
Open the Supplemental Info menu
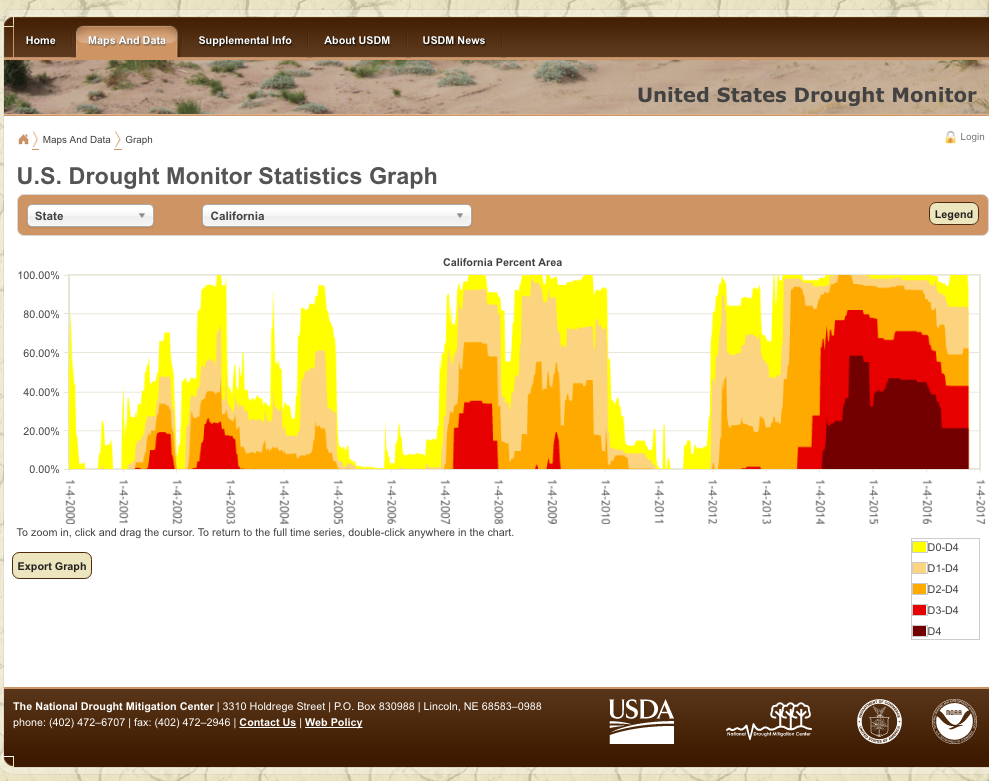pos(245,41)
